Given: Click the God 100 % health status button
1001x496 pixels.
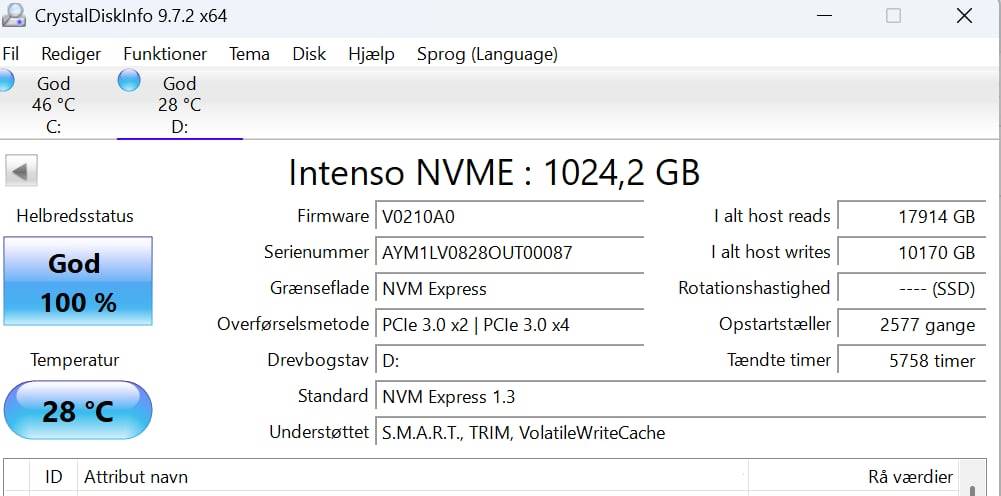Looking at the screenshot, I should pyautogui.click(x=78, y=281).
